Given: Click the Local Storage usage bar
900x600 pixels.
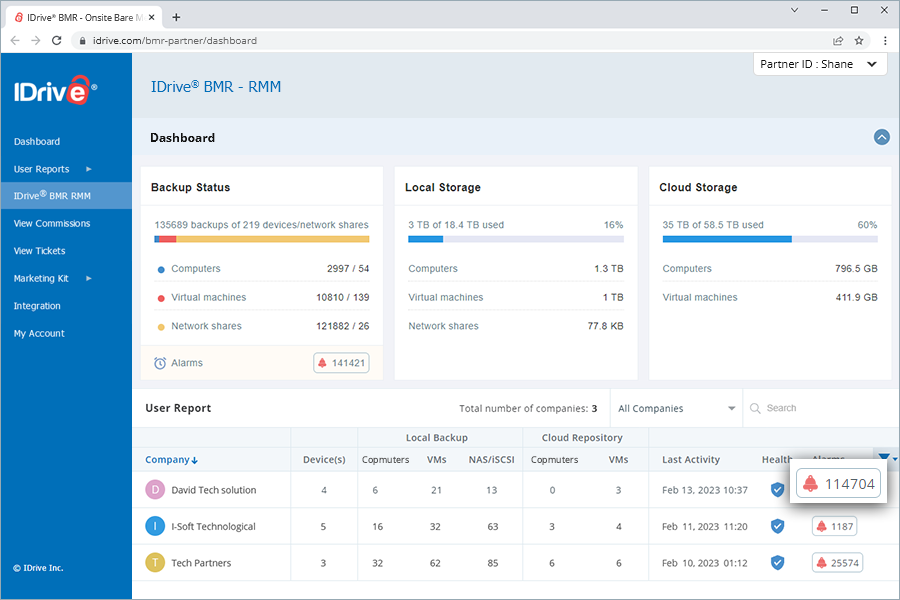Looking at the screenshot, I should click(515, 239).
